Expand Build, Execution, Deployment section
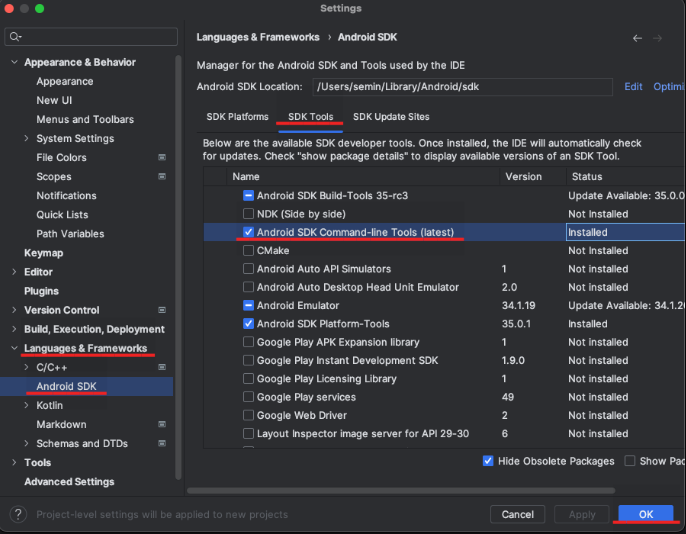Screen dimensions: 686x534 click(14, 329)
